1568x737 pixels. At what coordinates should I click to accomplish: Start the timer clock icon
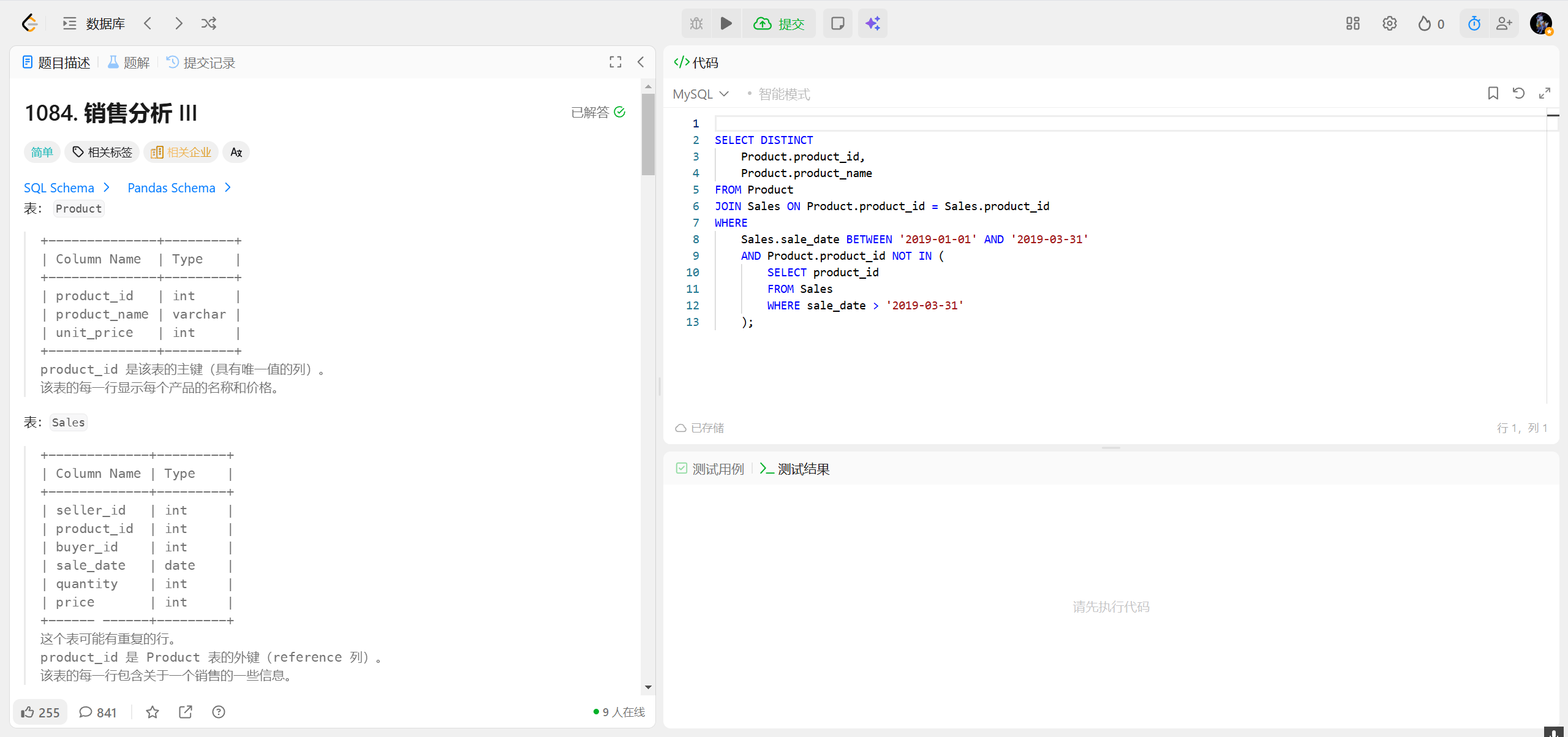1474,23
